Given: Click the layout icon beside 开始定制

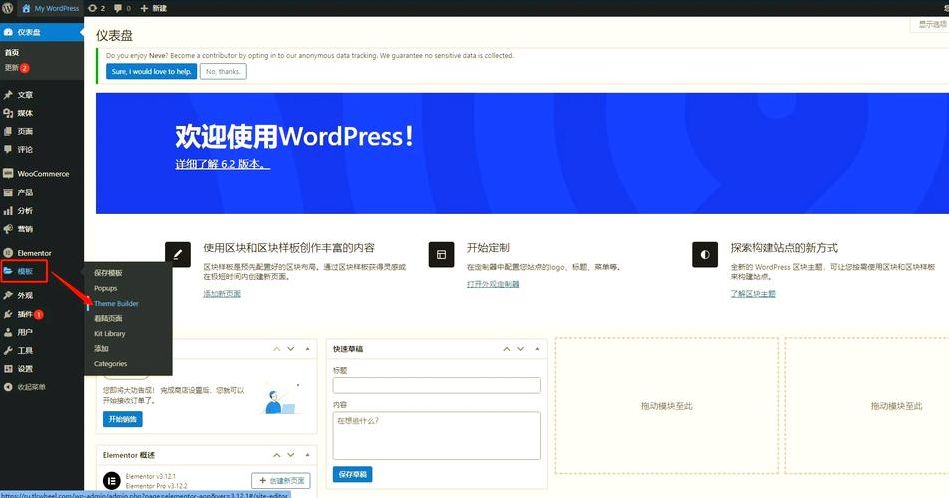Looking at the screenshot, I should (441, 255).
